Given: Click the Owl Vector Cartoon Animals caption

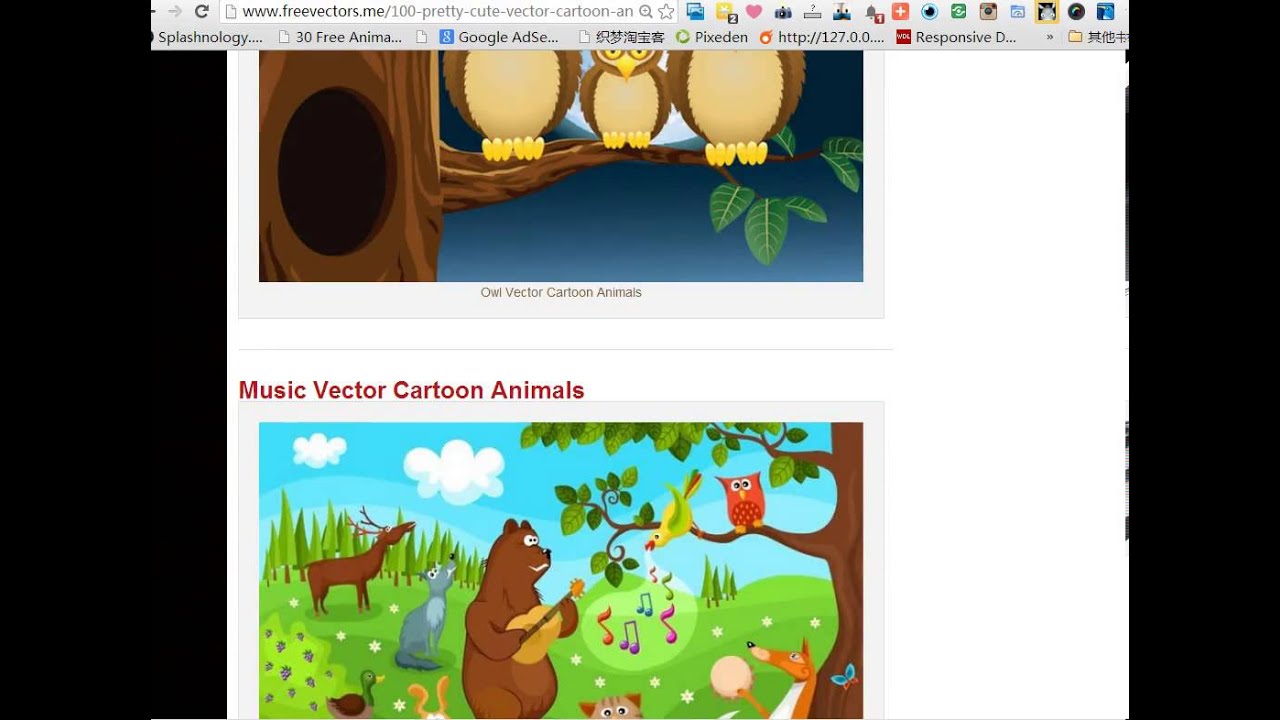Looking at the screenshot, I should 561,292.
